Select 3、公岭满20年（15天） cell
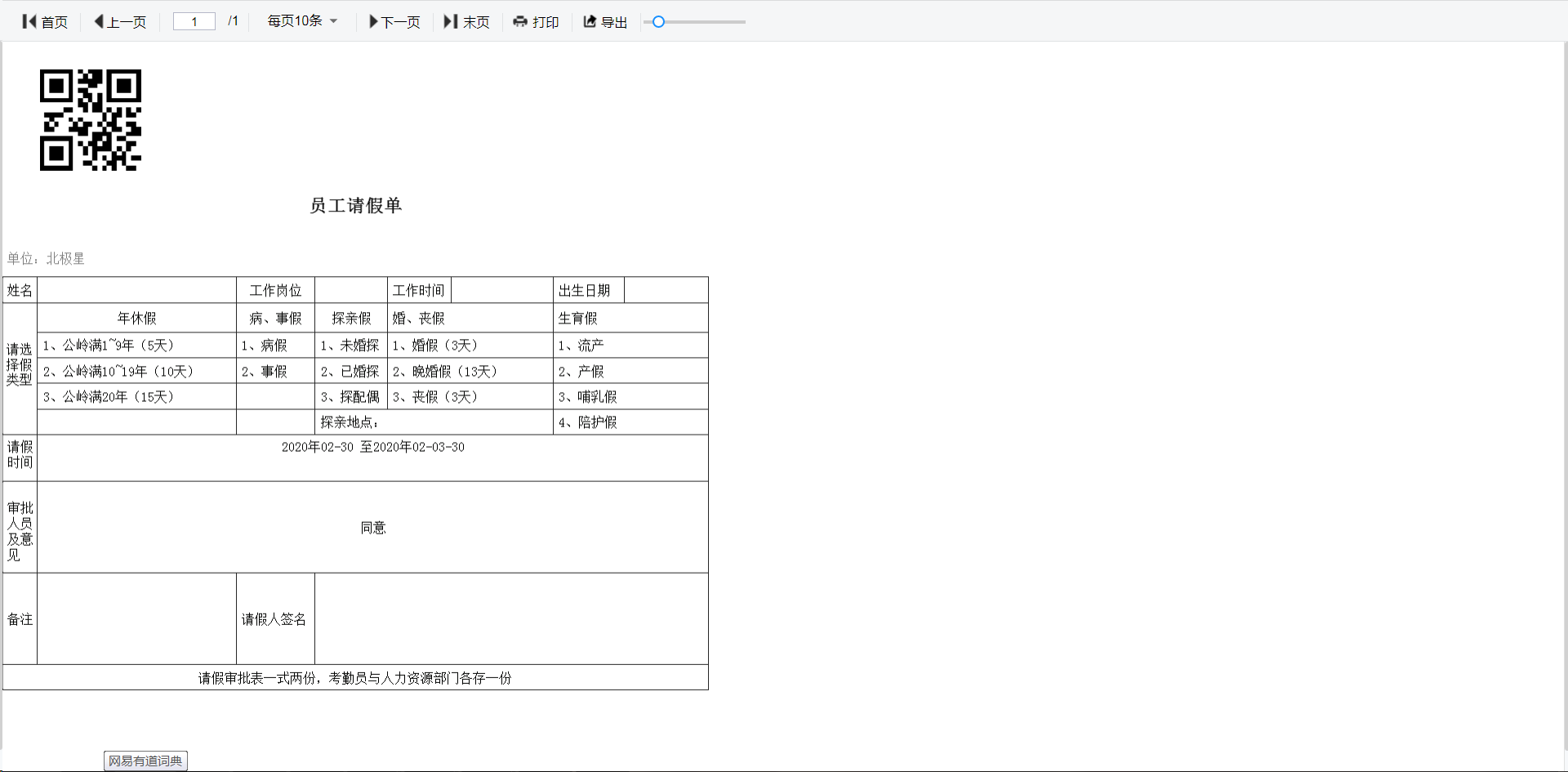The image size is (1568, 772). click(x=136, y=397)
